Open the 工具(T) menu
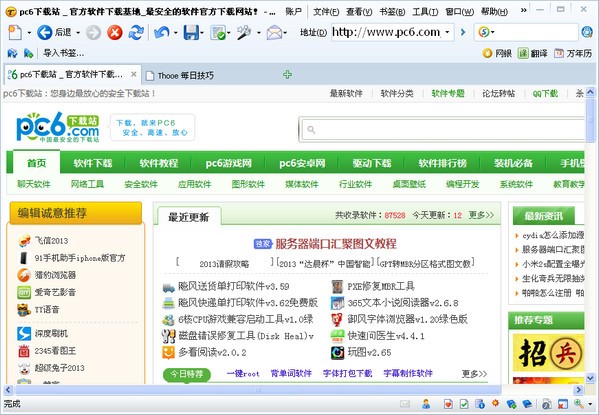The width and height of the screenshot is (599, 415). tap(425, 12)
